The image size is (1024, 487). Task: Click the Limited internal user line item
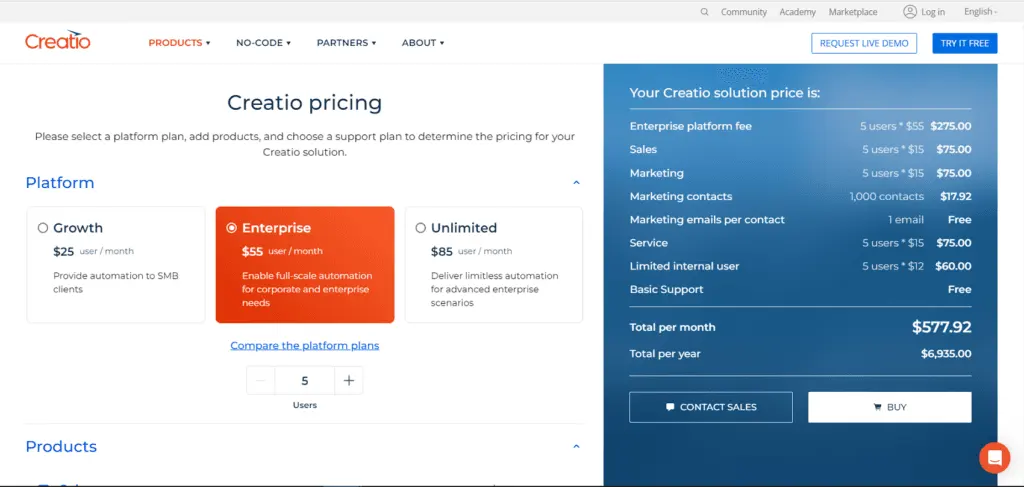(x=800, y=266)
